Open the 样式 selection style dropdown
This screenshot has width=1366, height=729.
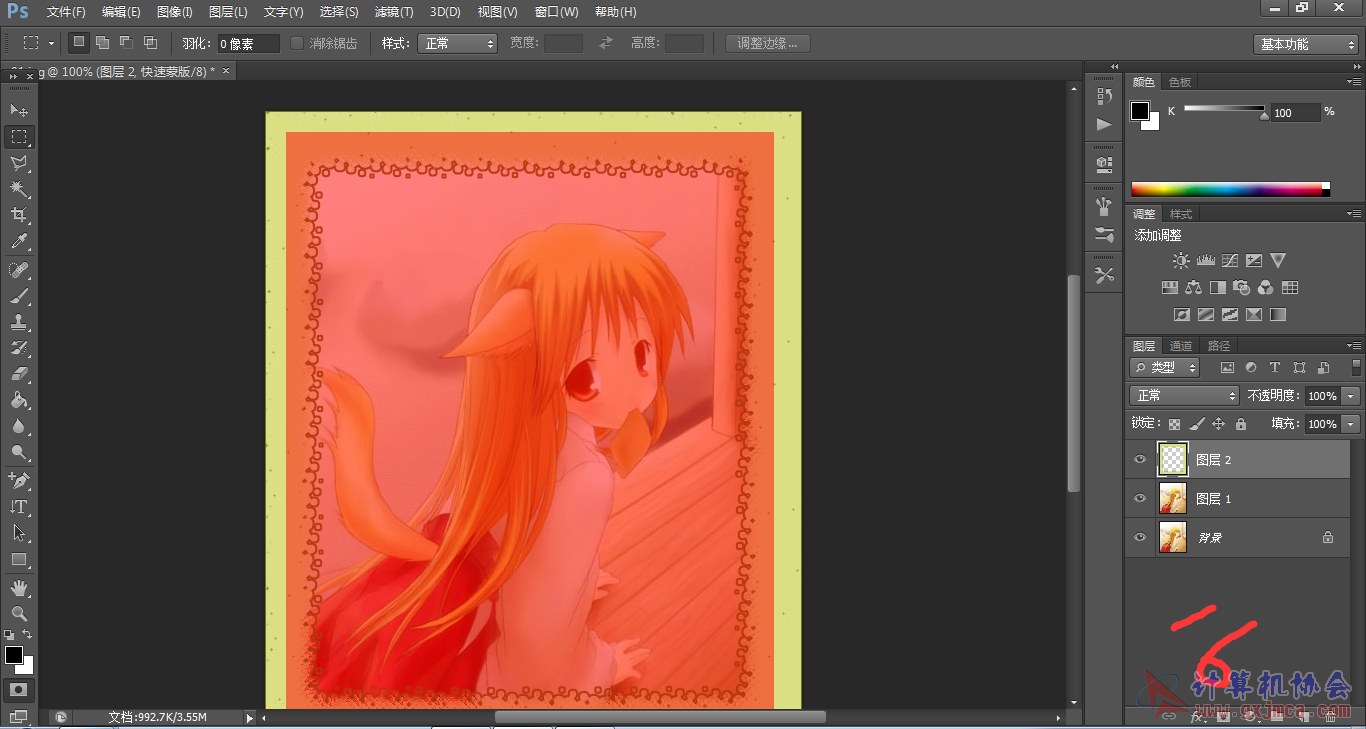click(457, 43)
